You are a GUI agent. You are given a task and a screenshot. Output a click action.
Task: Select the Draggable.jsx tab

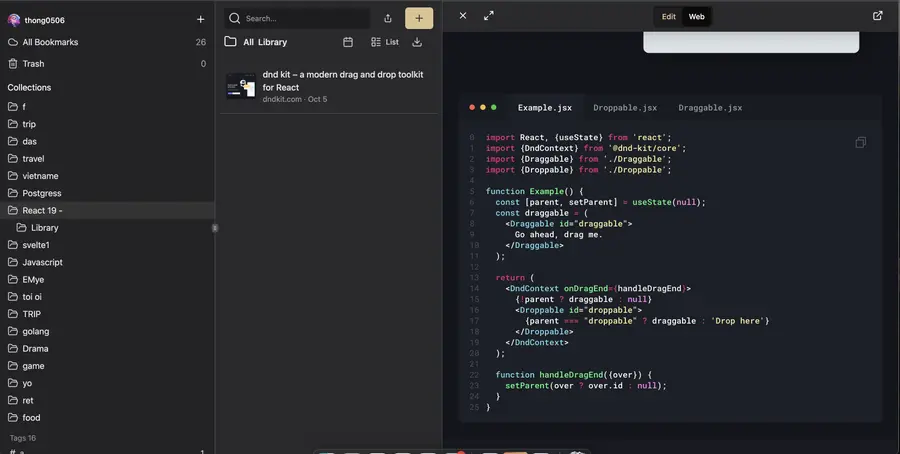(x=710, y=108)
